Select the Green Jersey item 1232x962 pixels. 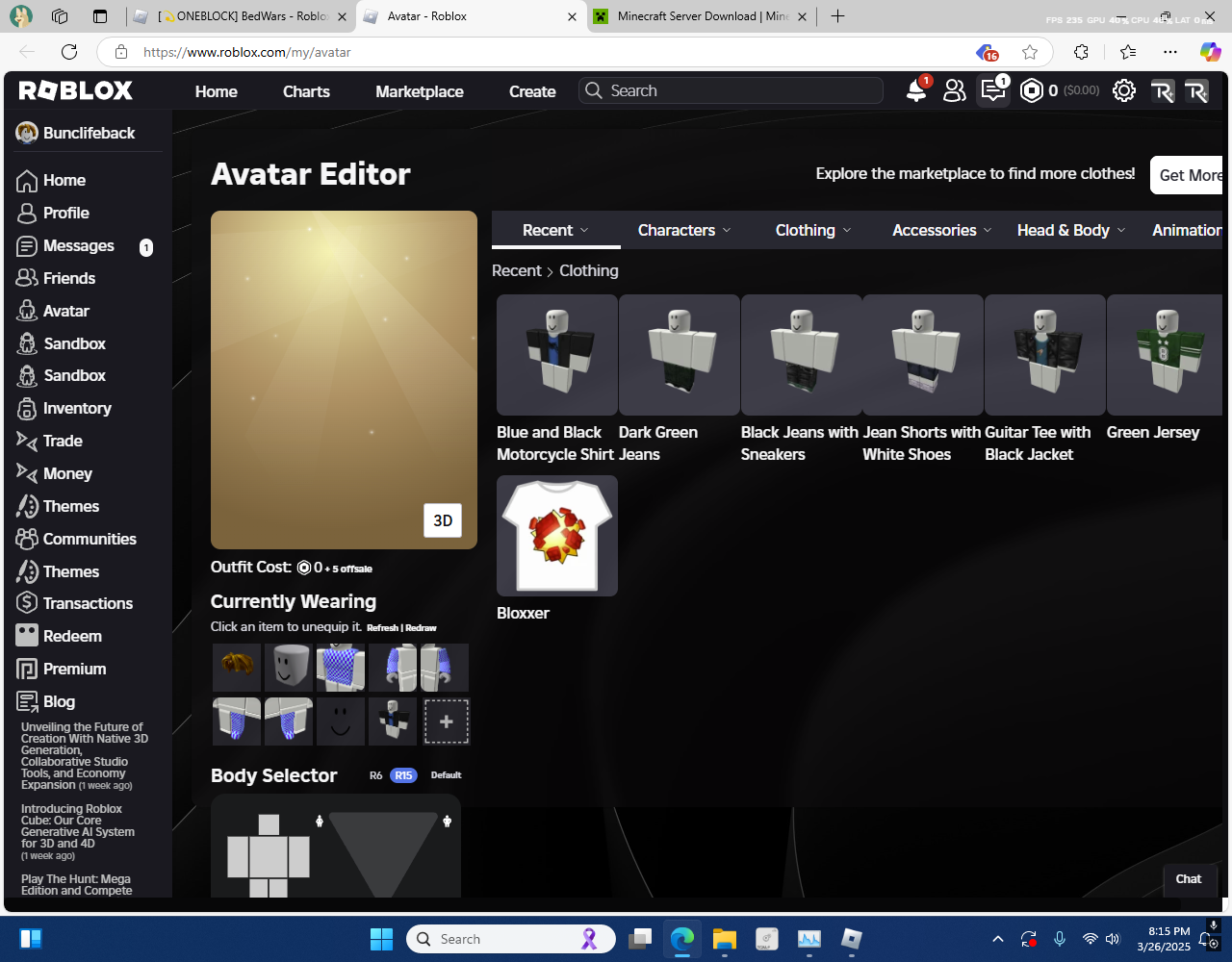(x=1165, y=355)
